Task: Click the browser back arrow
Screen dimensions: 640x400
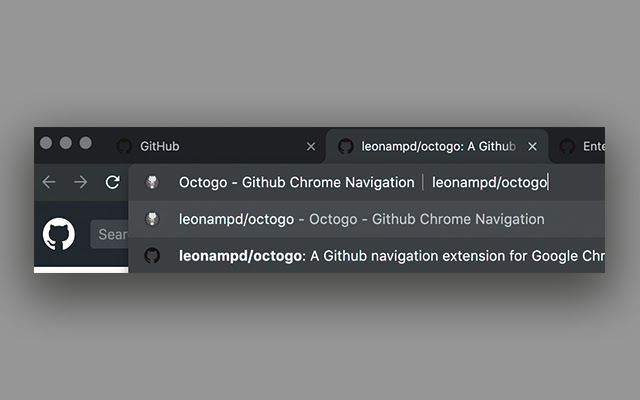Action: 49,182
